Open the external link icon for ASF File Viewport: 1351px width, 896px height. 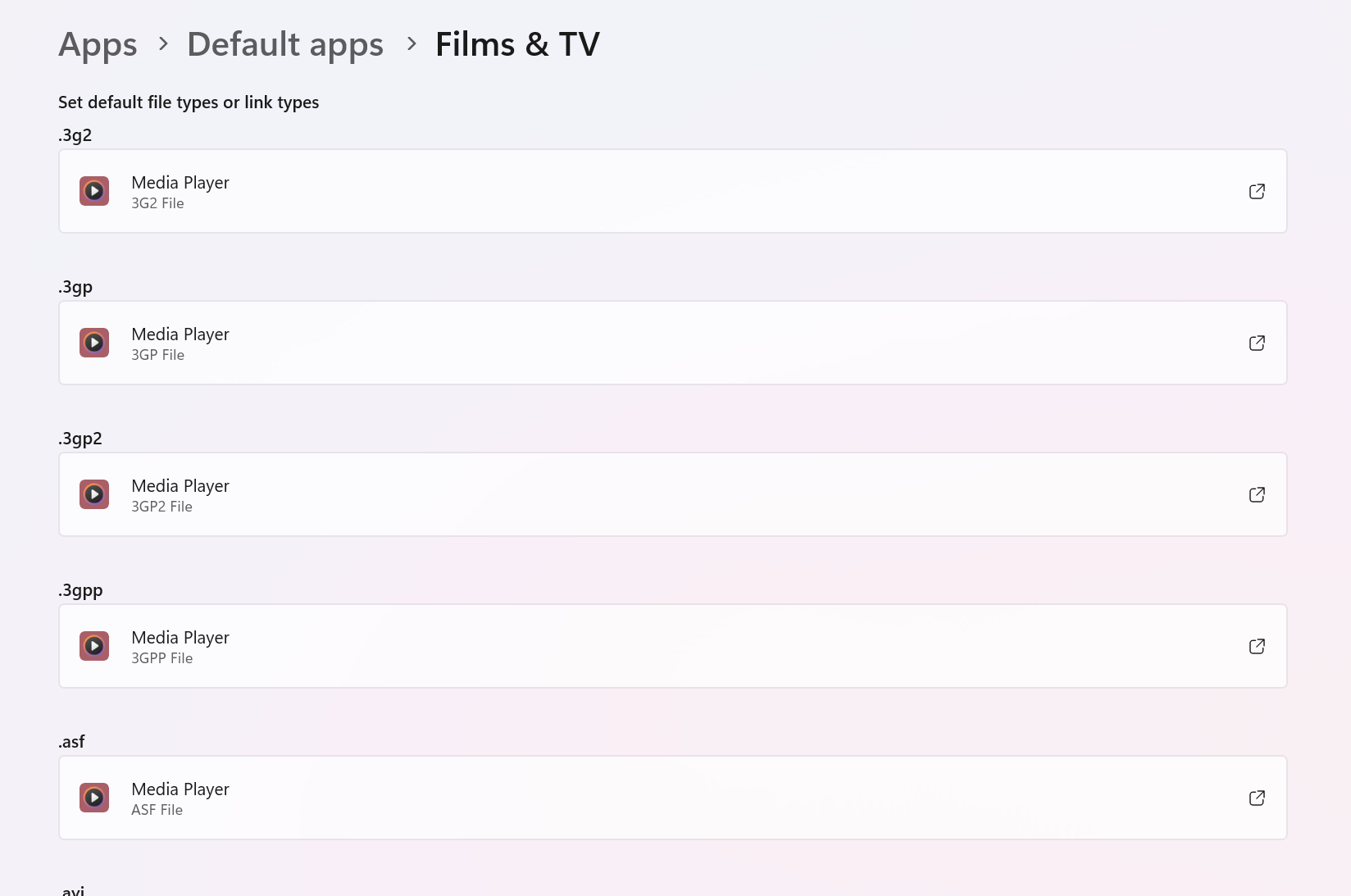pyautogui.click(x=1257, y=798)
